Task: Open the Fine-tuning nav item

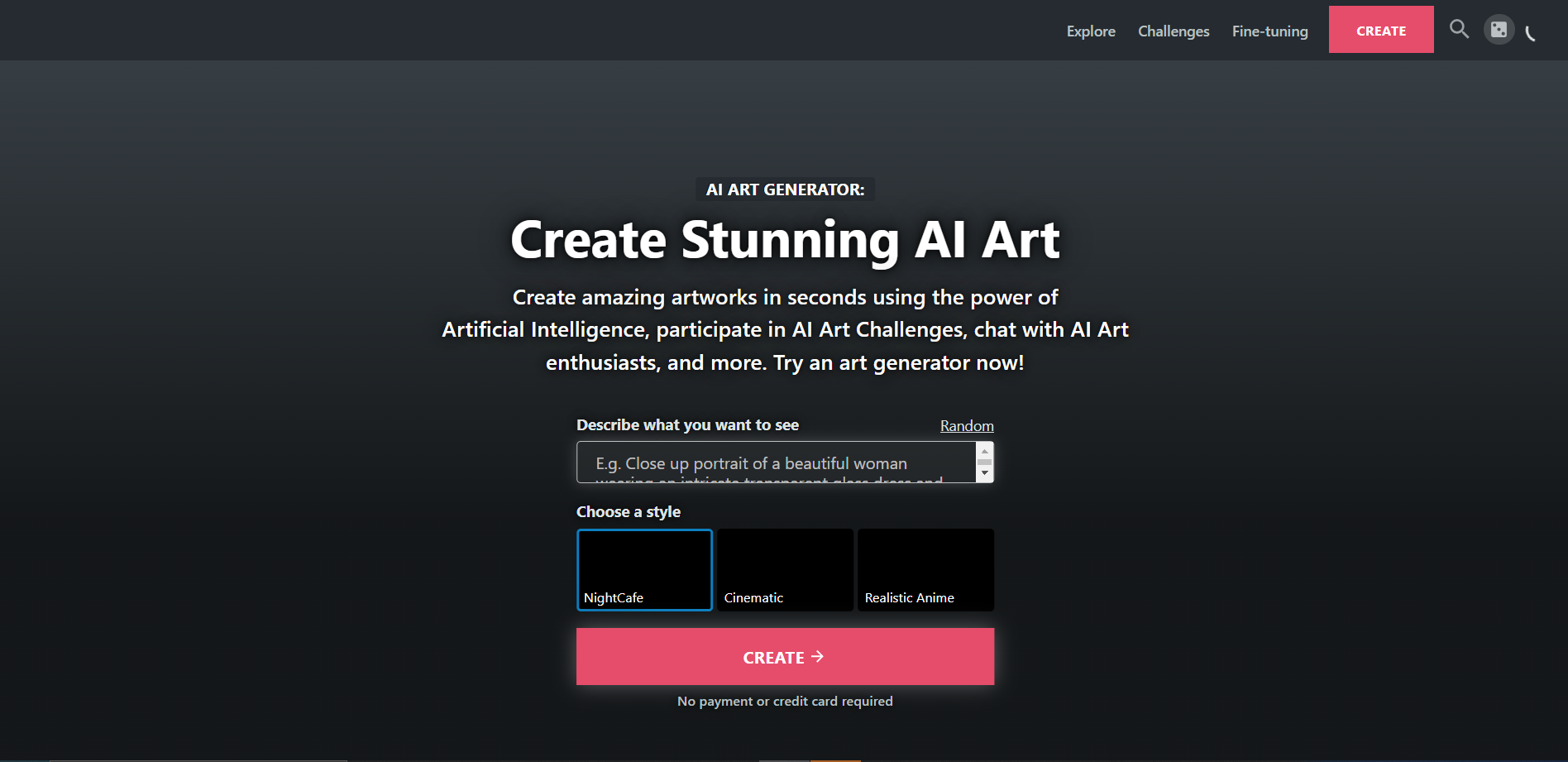Action: coord(1269,31)
